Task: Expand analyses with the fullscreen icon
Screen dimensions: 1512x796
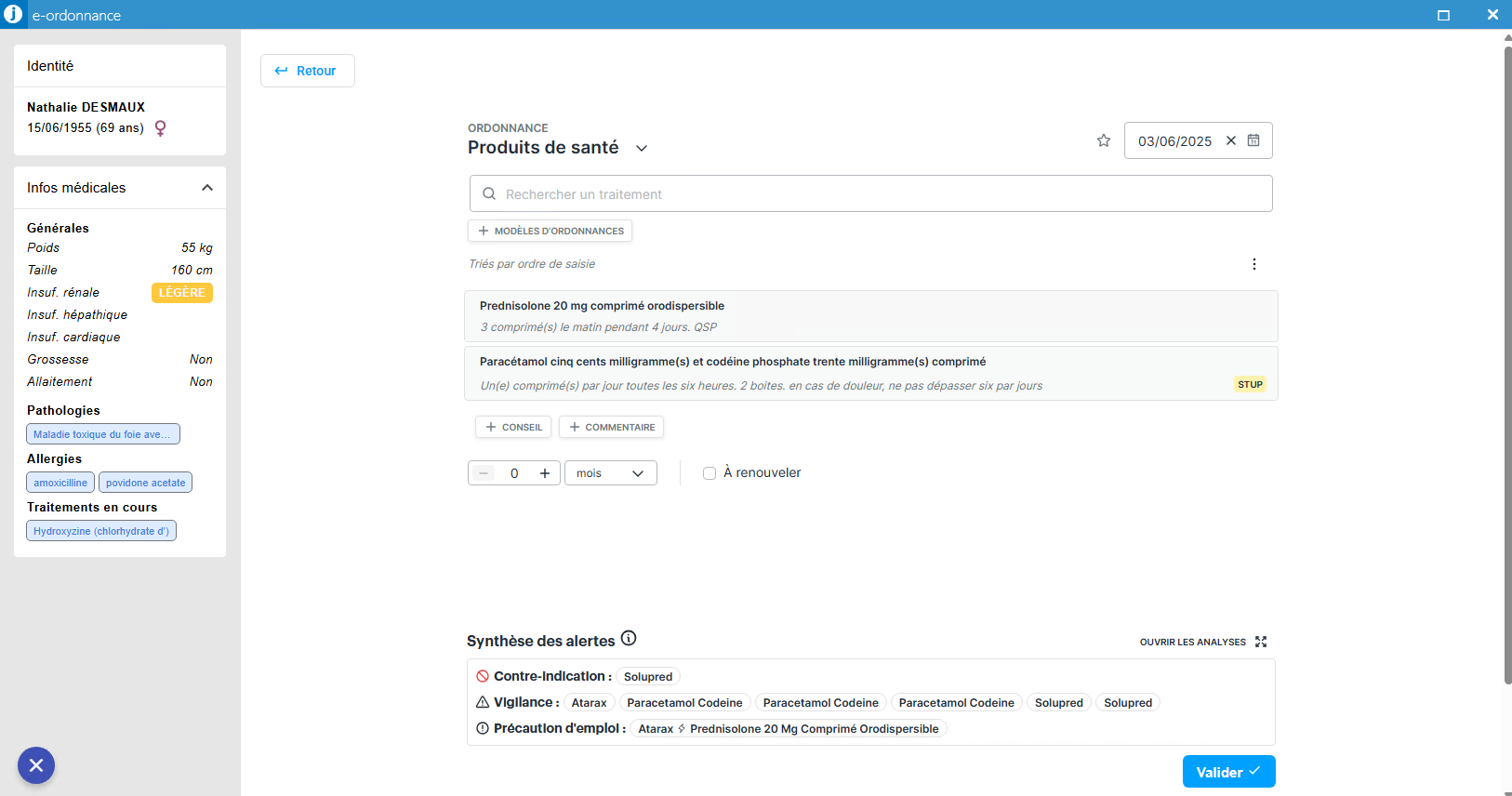Action: (1261, 642)
